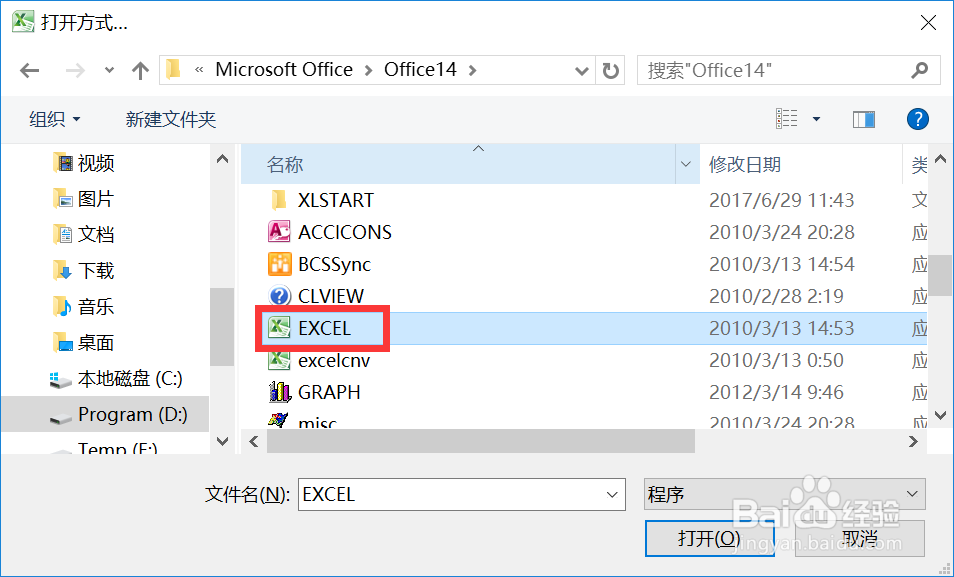954x577 pixels.
Task: Click the 新建文件夹 toolbar button
Action: pos(170,119)
